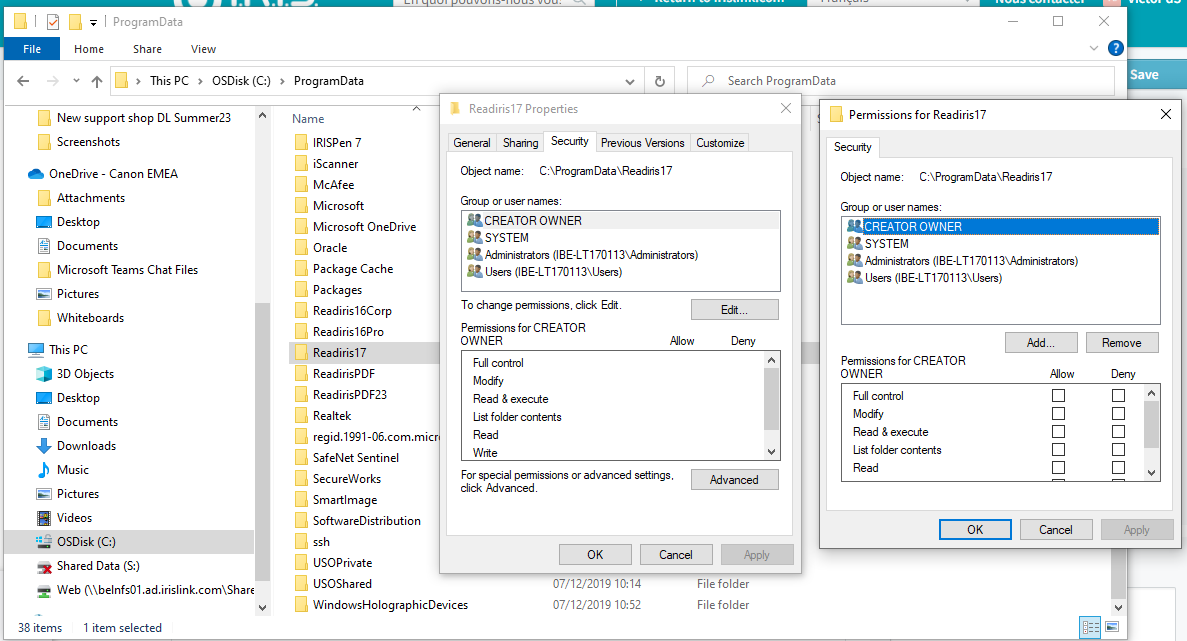This screenshot has height=641, width=1187.
Task: Check Allow for Full control
Action: (x=1058, y=396)
